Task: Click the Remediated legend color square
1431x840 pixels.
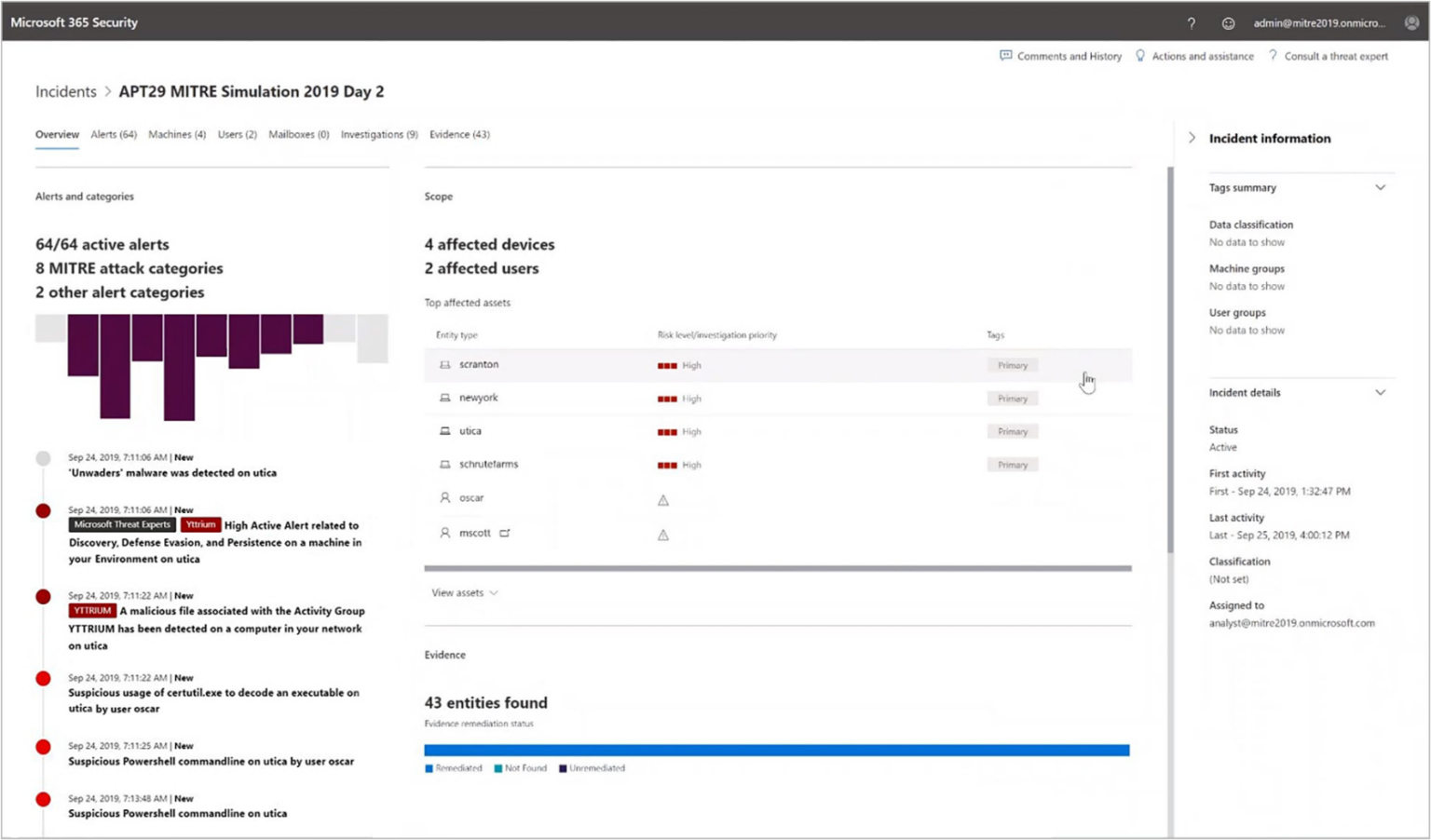Action: [x=431, y=767]
